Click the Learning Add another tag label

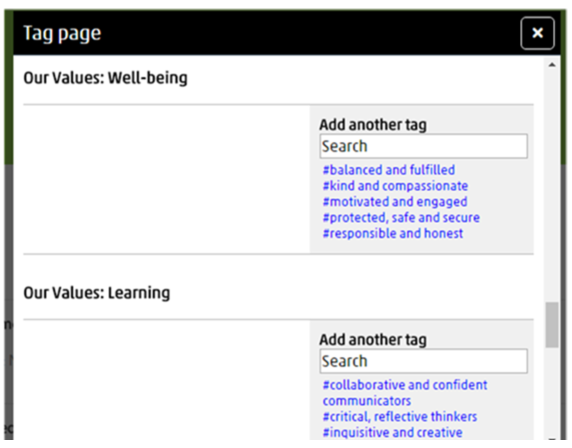tap(373, 340)
